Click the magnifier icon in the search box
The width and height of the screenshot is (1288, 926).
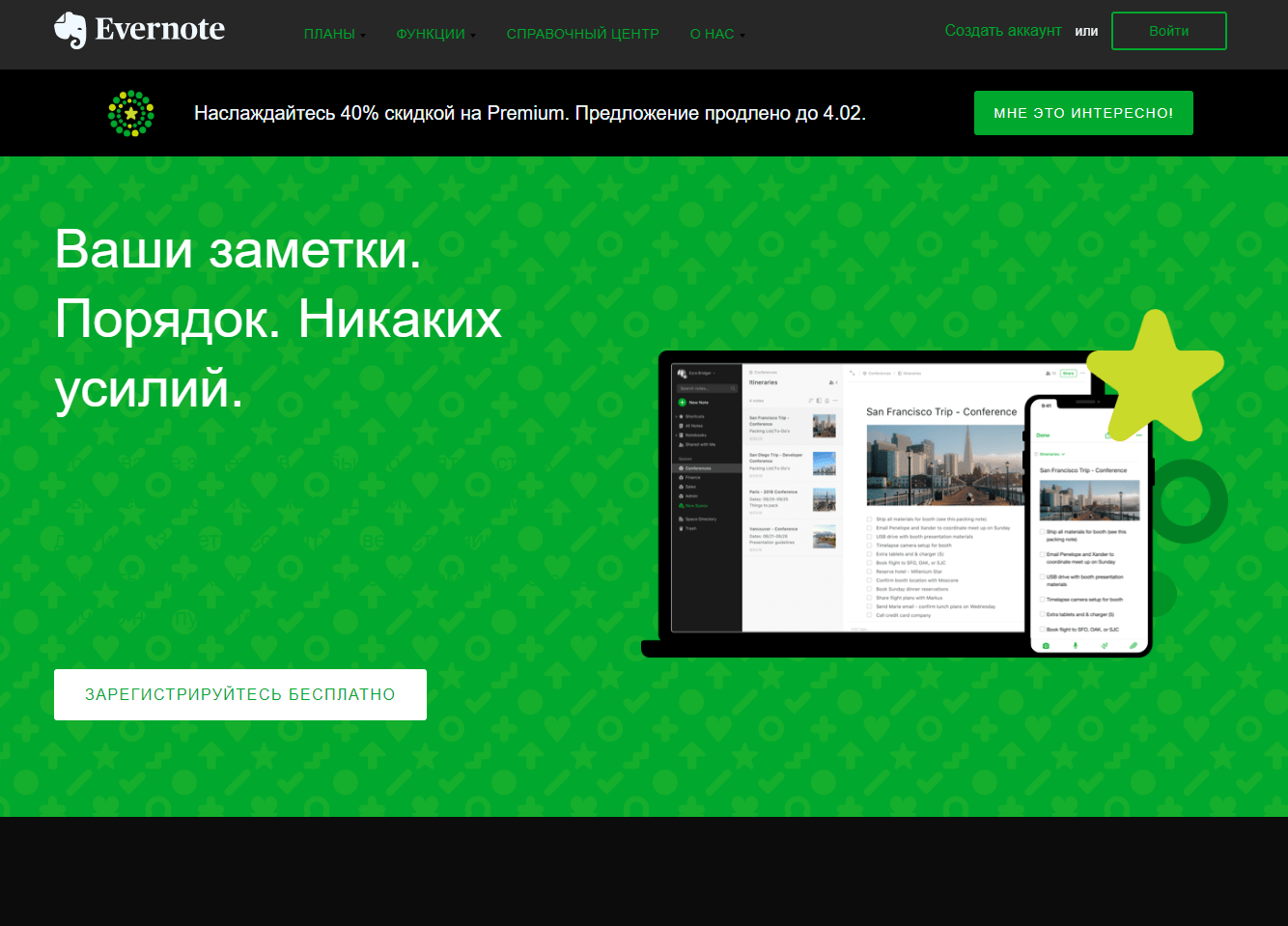click(733, 388)
